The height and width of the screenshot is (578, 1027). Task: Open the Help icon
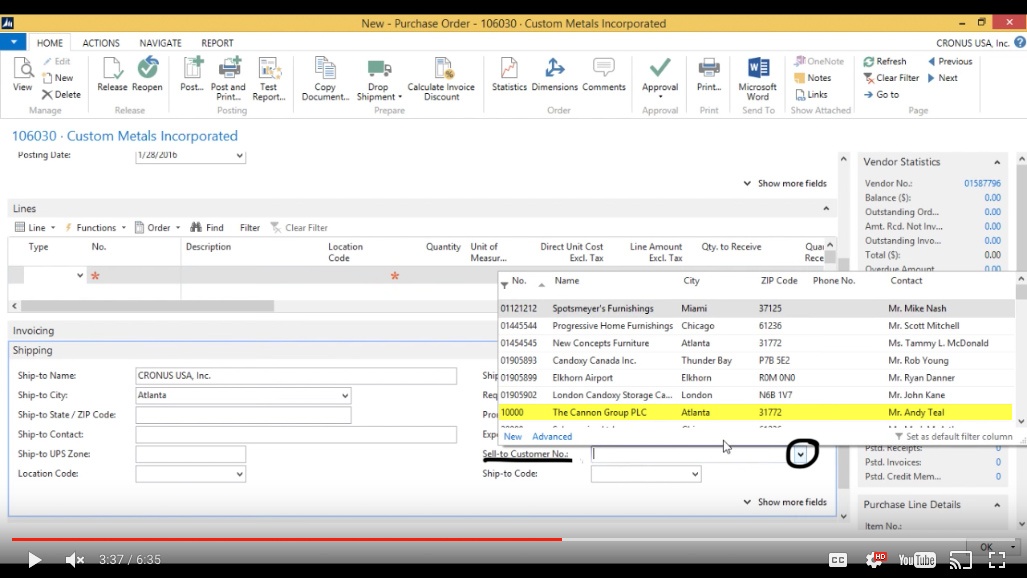click(x=1020, y=43)
